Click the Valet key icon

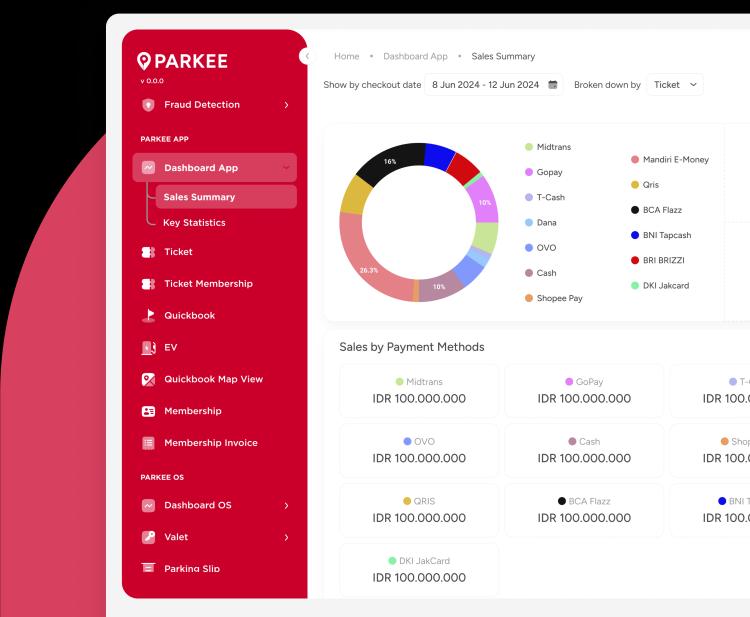coord(148,537)
